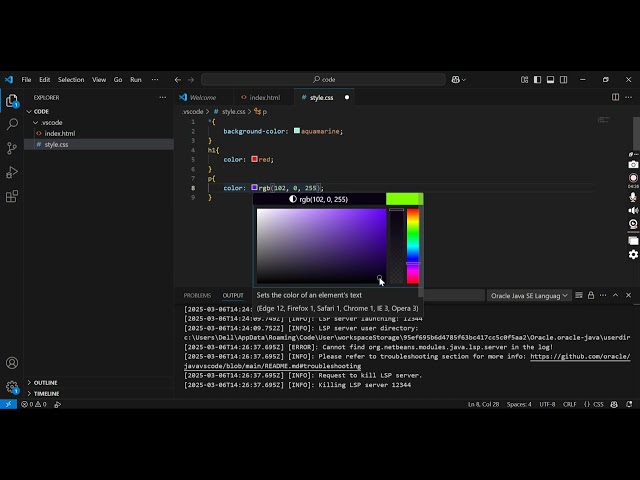The image size is (640, 480).
Task: Show more menus via title bar ellipsis
Action: pyautogui.click(x=155, y=80)
